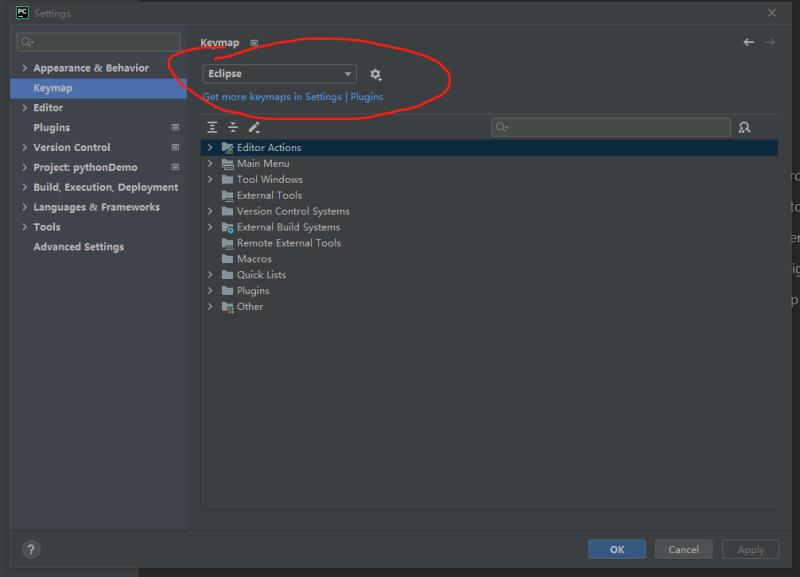Open the keymap gear settings icon
This screenshot has width=800, height=577.
[x=375, y=73]
